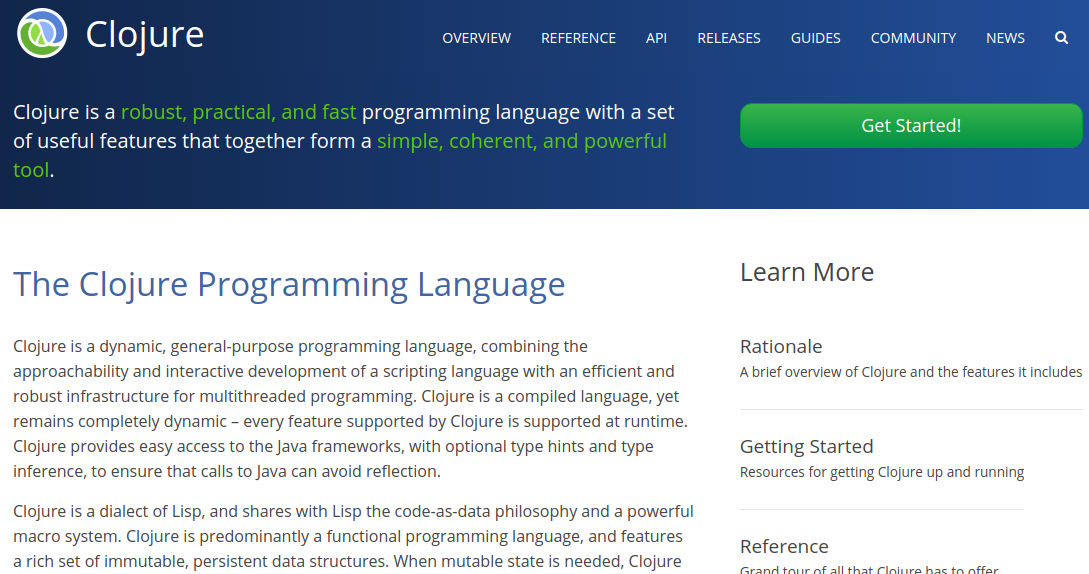Click 'The Clojure Programming Language' heading
The height and width of the screenshot is (574, 1089).
[289, 285]
